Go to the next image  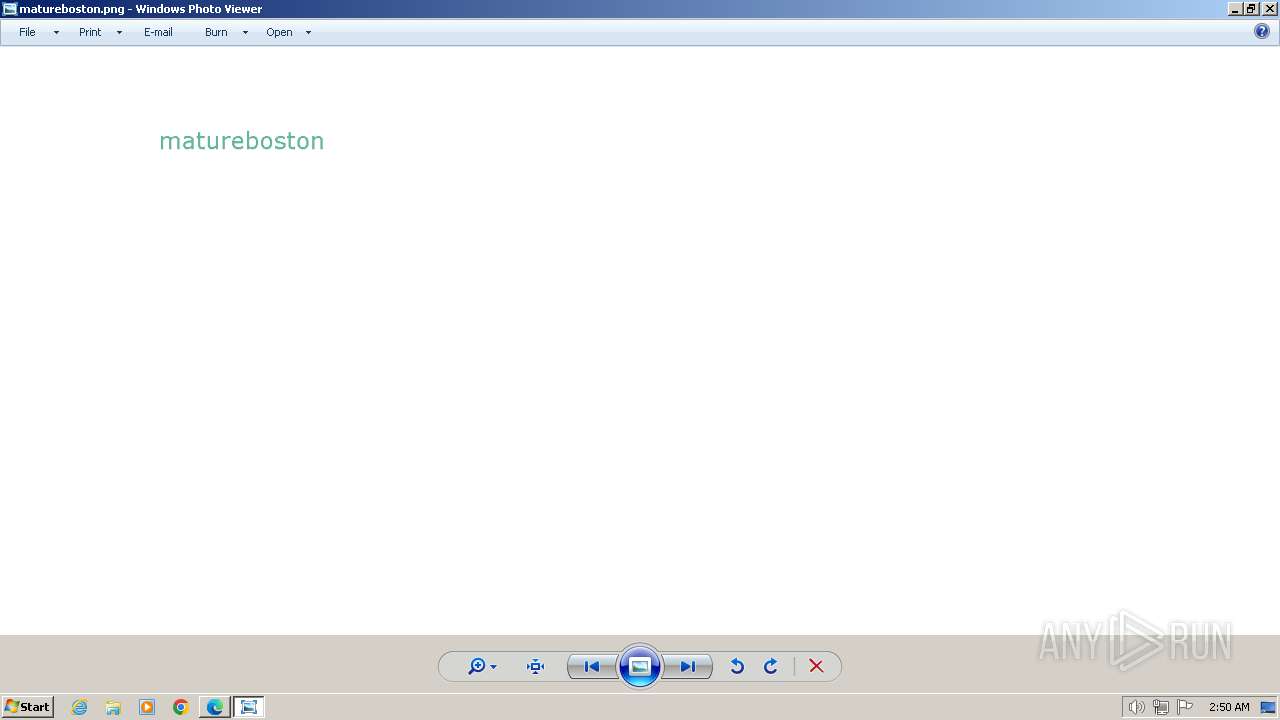[688, 666]
